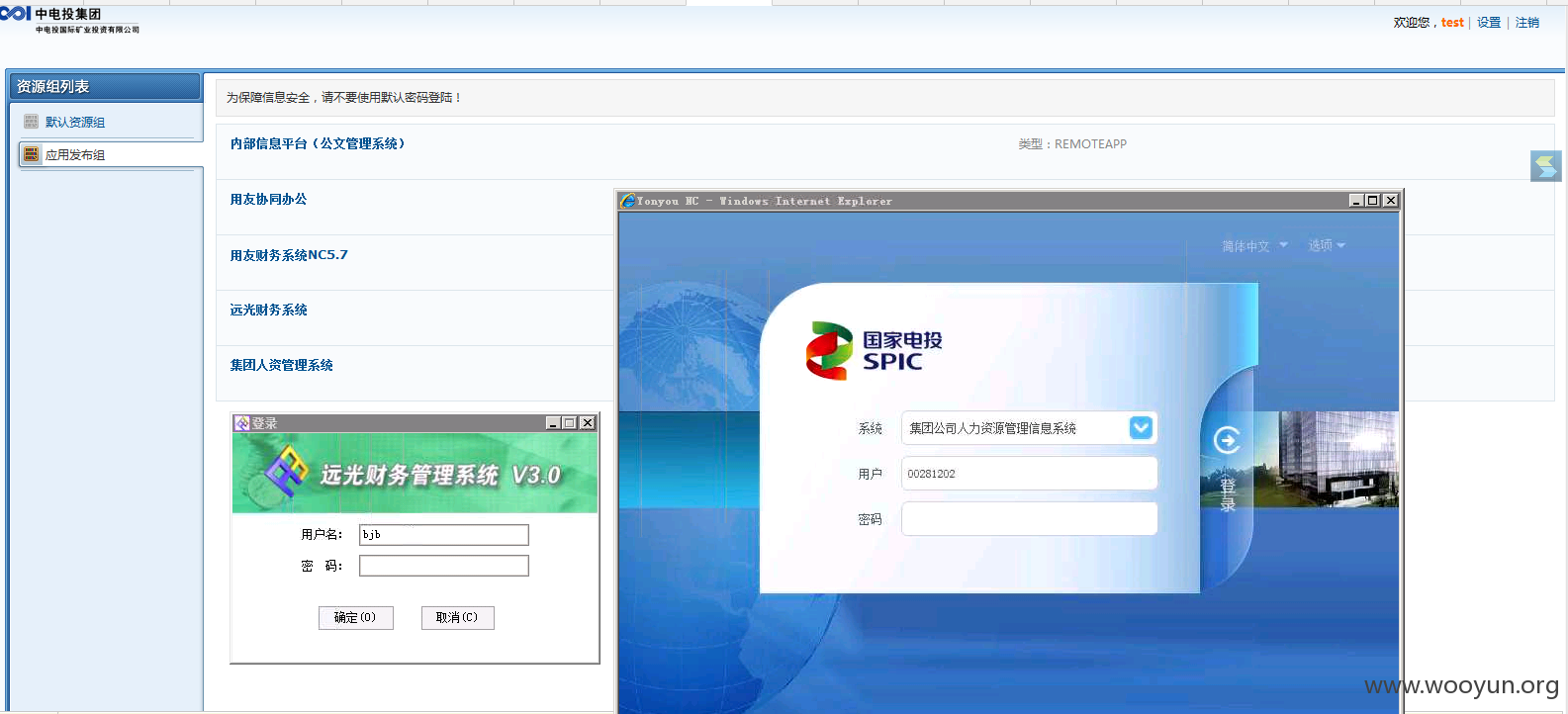Click the 远光财务管理系统 V3.0 banner

415,474
